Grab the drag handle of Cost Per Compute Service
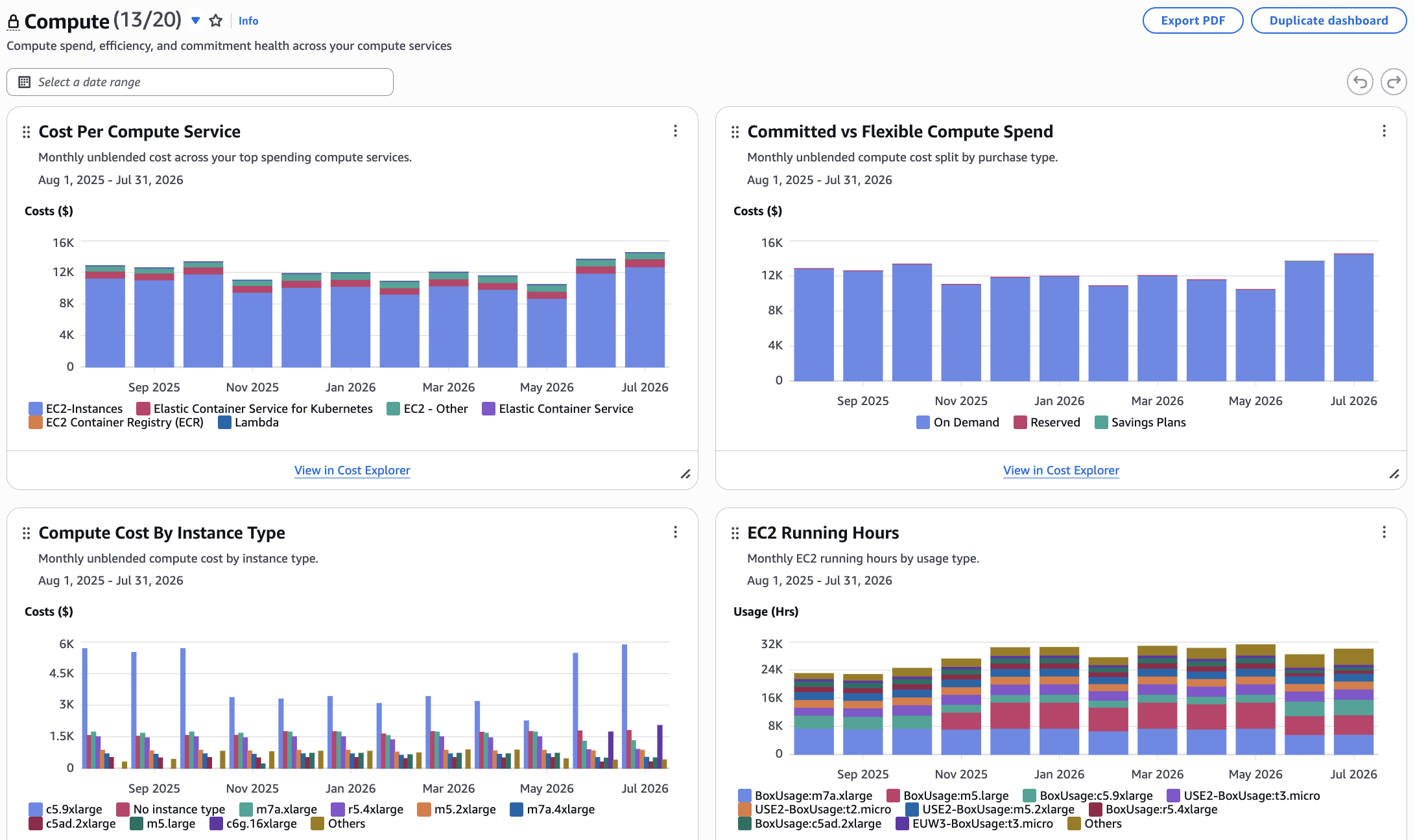 26,132
